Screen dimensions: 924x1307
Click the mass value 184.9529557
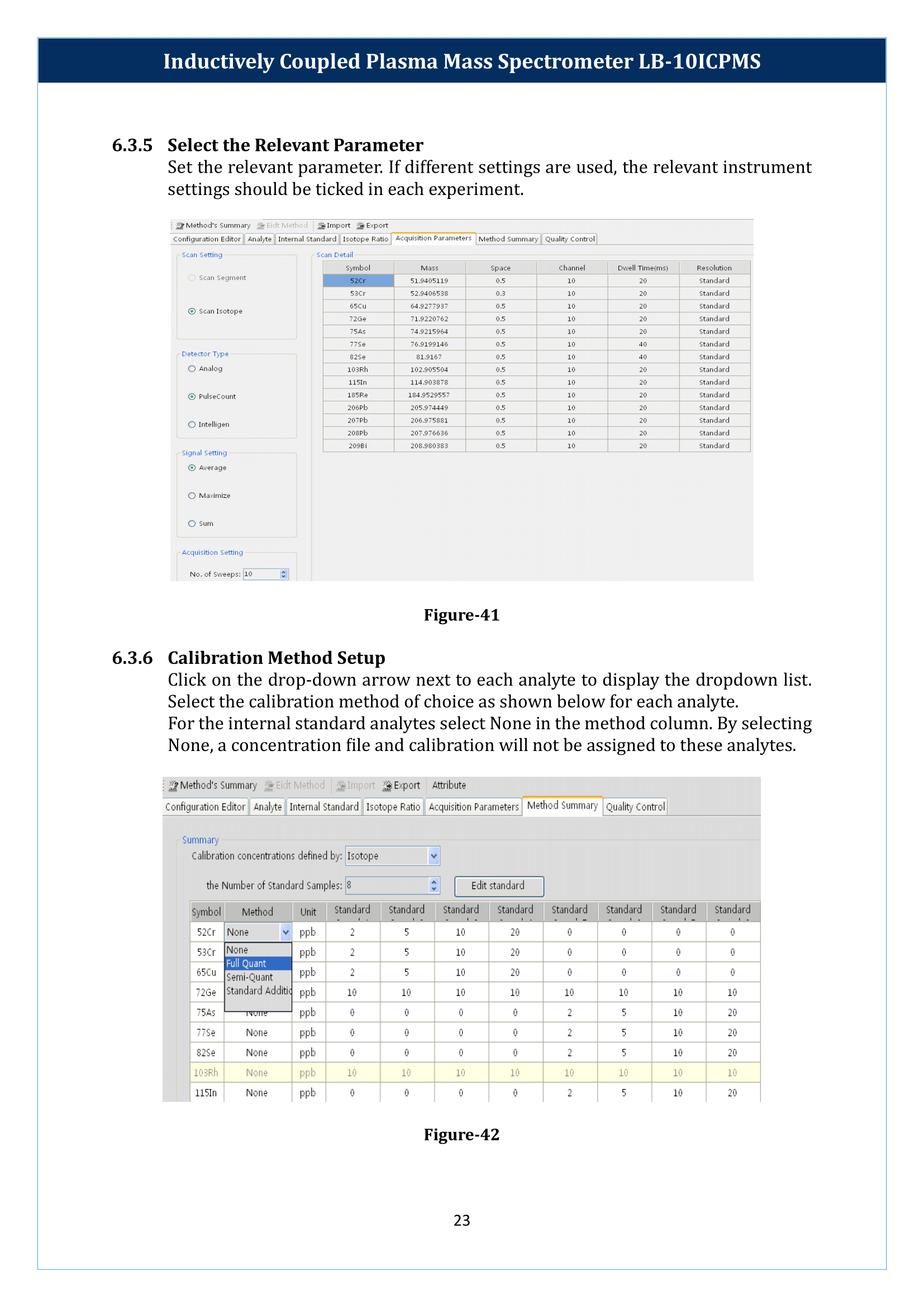pyautogui.click(x=430, y=395)
